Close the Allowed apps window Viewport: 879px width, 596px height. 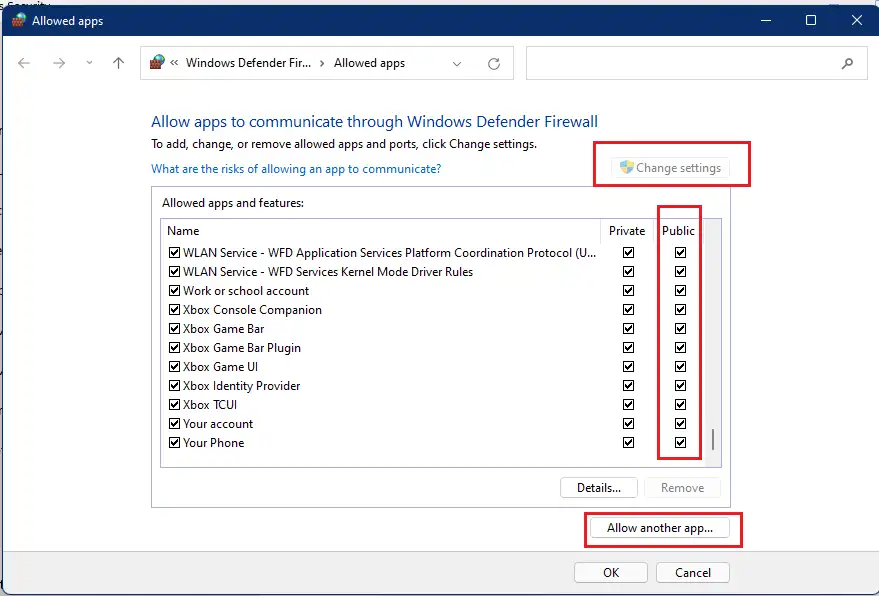(857, 21)
